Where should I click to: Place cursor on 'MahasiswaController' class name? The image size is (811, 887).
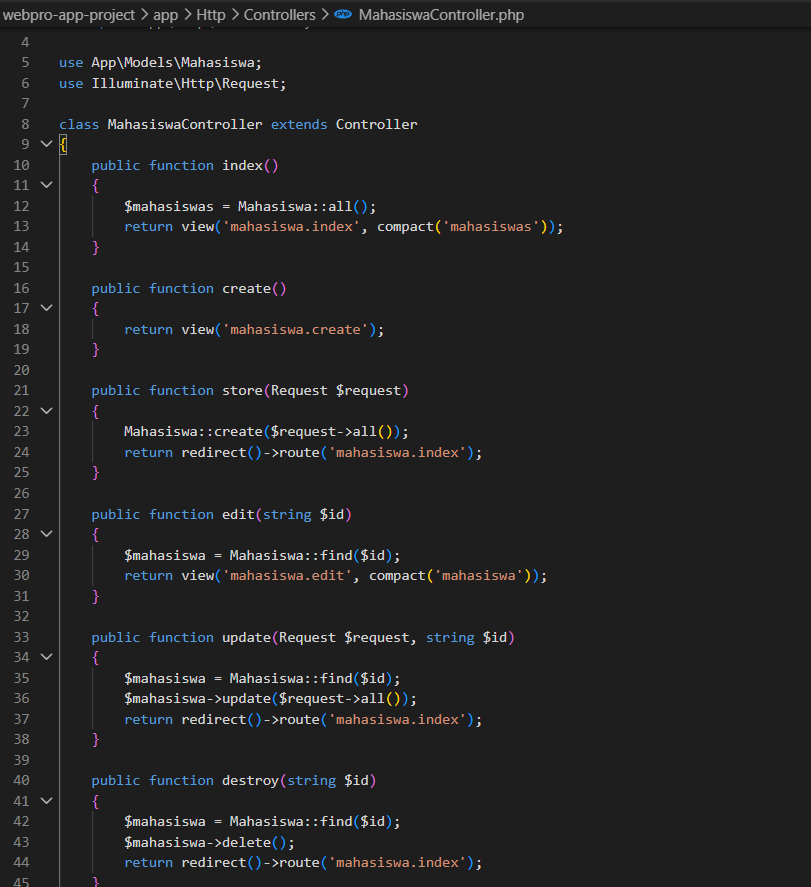tap(185, 124)
